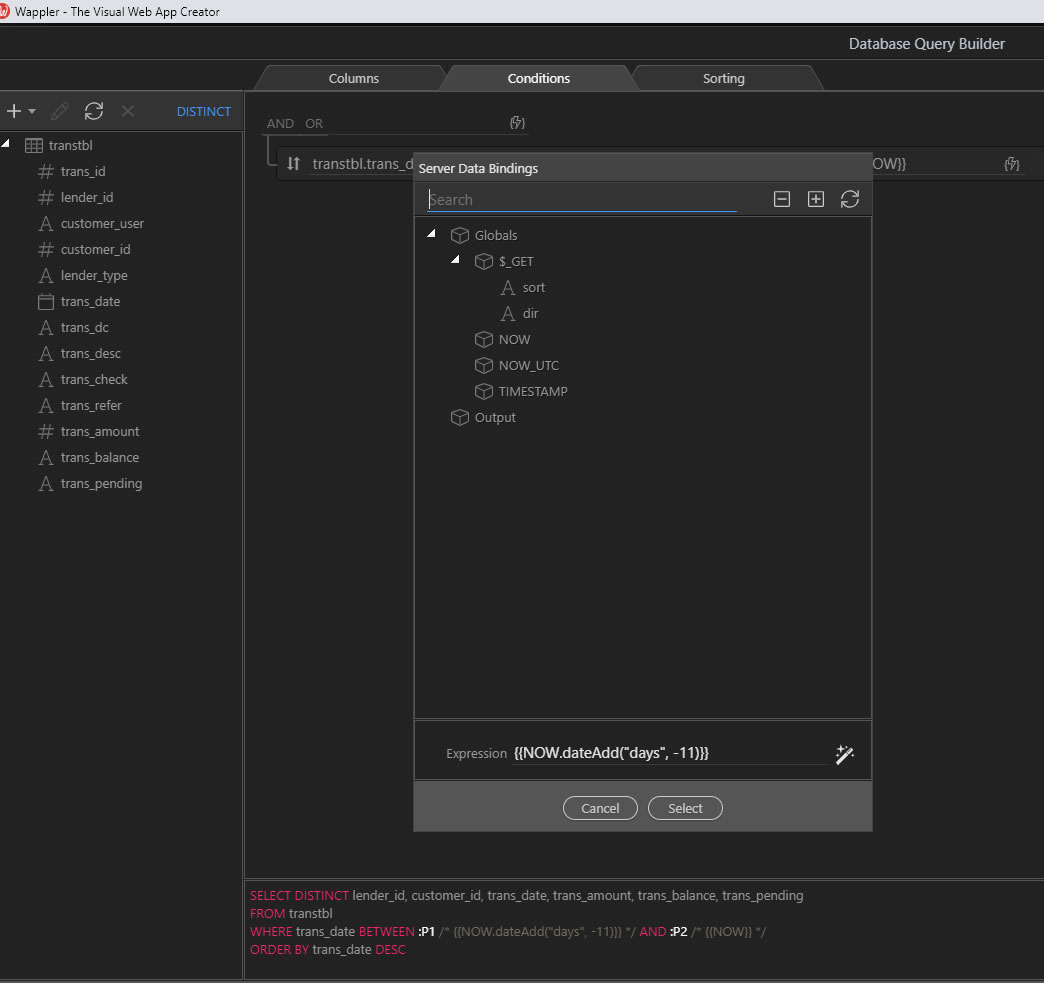
Task: Collapse all nodes with minus icon
Action: pos(782,199)
